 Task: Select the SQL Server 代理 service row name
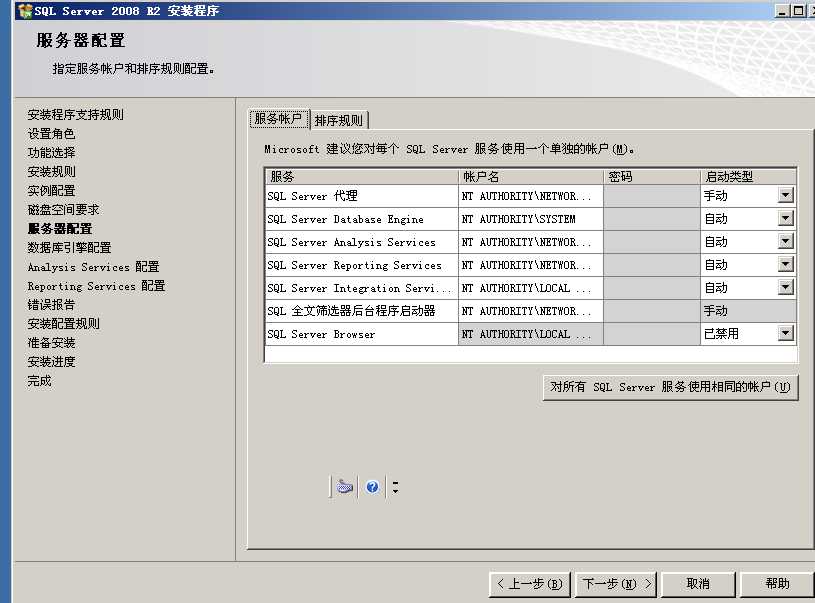[362, 196]
